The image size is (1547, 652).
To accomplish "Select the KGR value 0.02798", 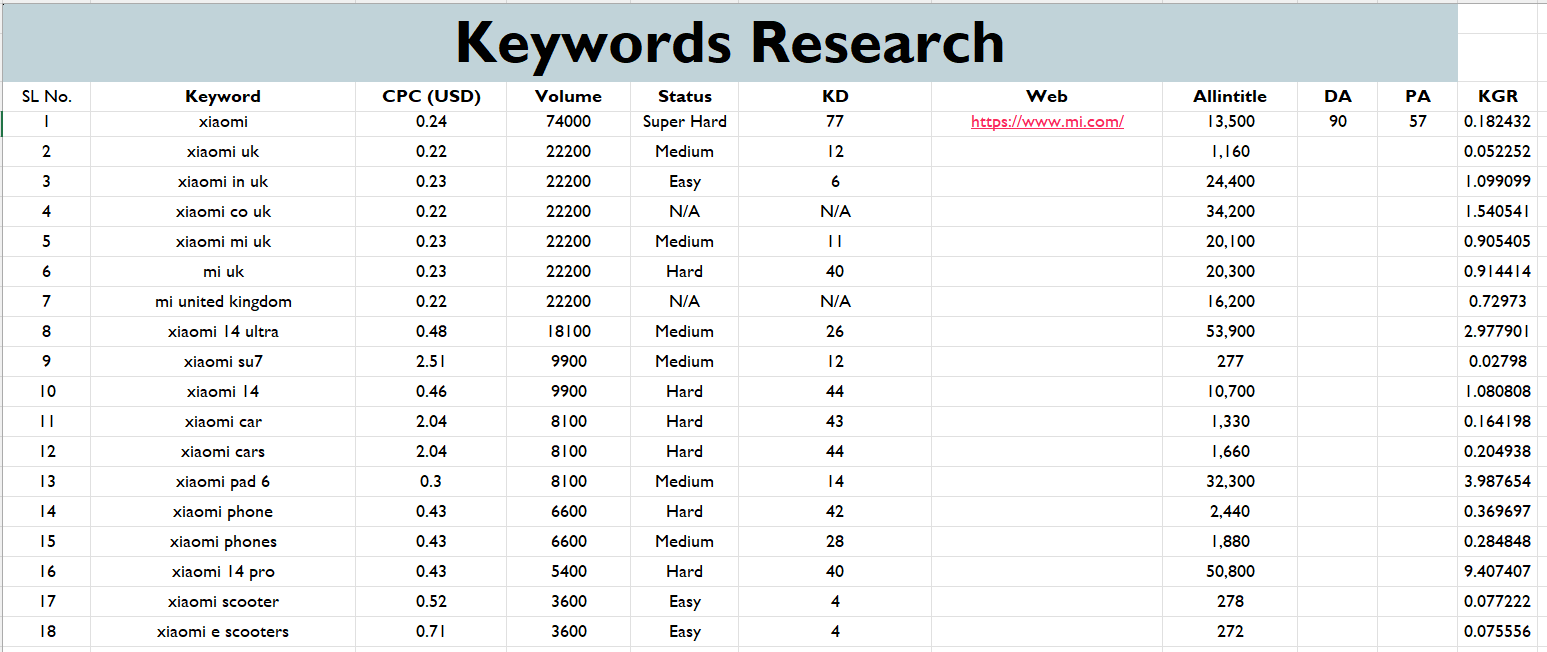I will 1498,362.
